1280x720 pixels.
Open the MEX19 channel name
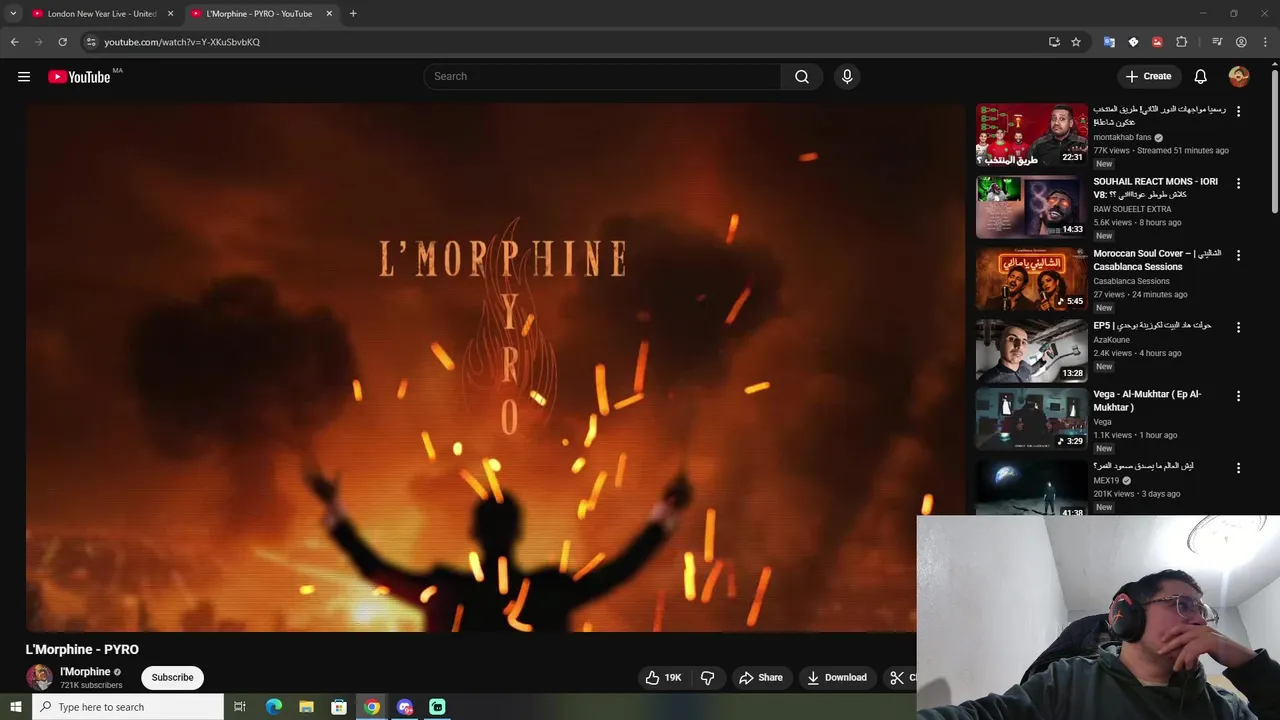[x=1106, y=481]
